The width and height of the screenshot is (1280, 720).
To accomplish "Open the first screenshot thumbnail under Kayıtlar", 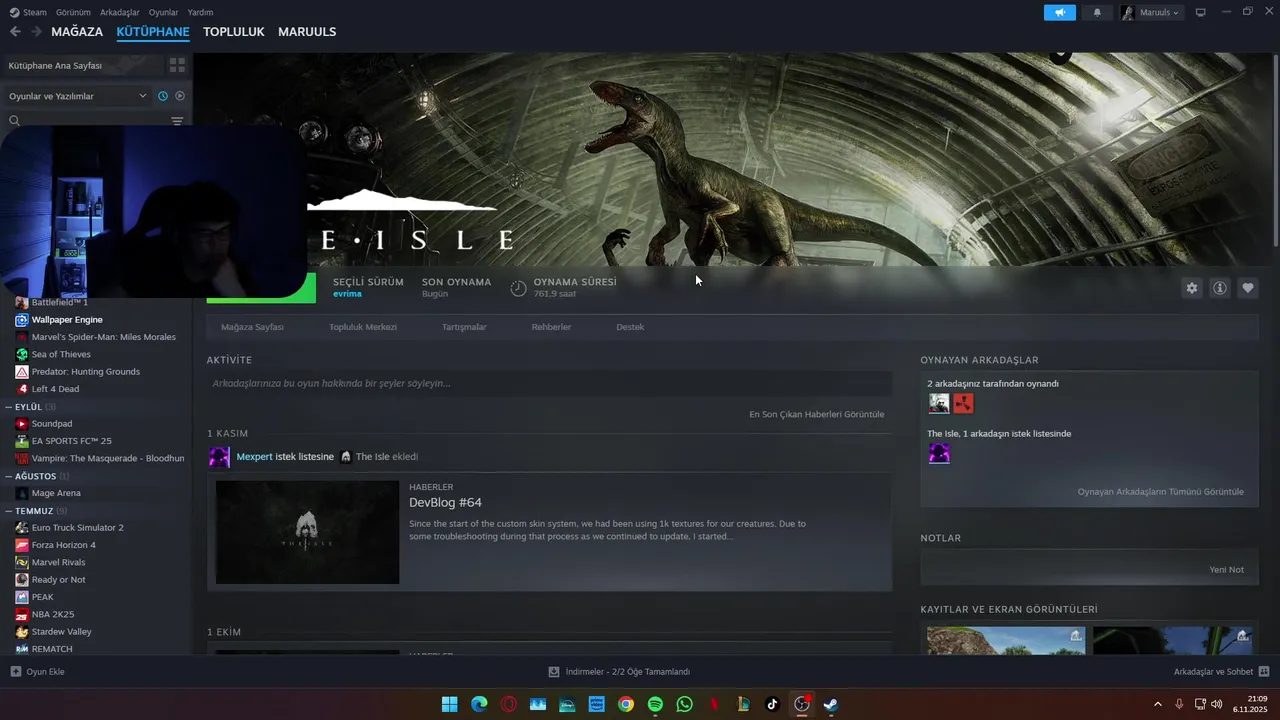I will click(1006, 640).
